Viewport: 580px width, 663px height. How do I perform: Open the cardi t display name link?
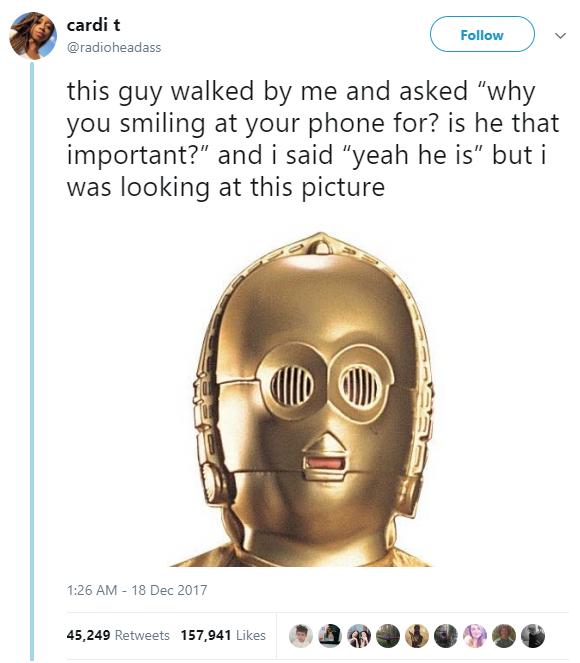(x=93, y=25)
